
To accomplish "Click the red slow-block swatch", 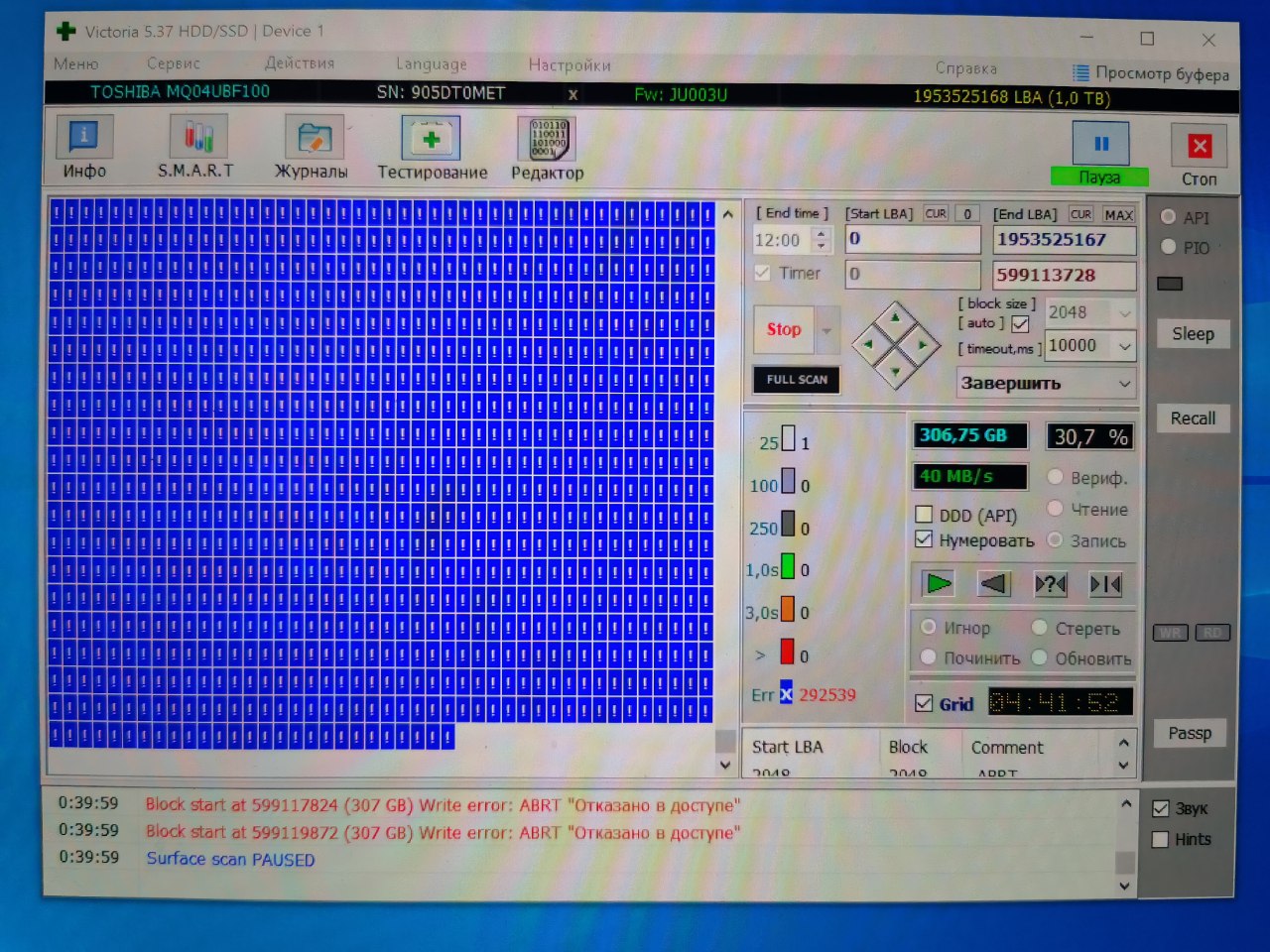I will pos(787,652).
